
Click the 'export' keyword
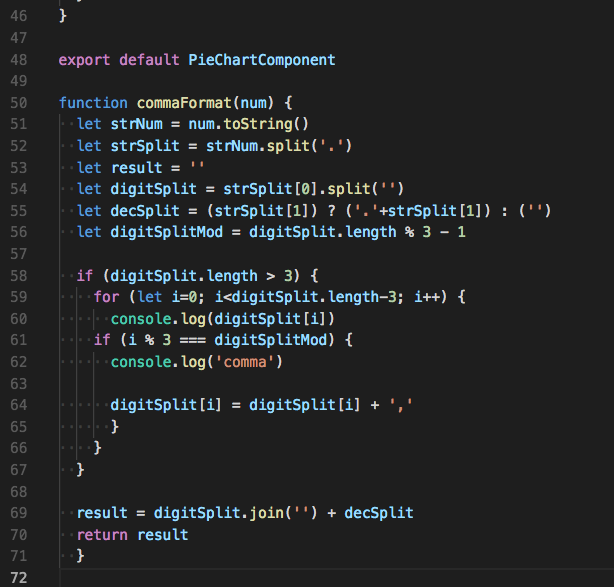[84, 60]
